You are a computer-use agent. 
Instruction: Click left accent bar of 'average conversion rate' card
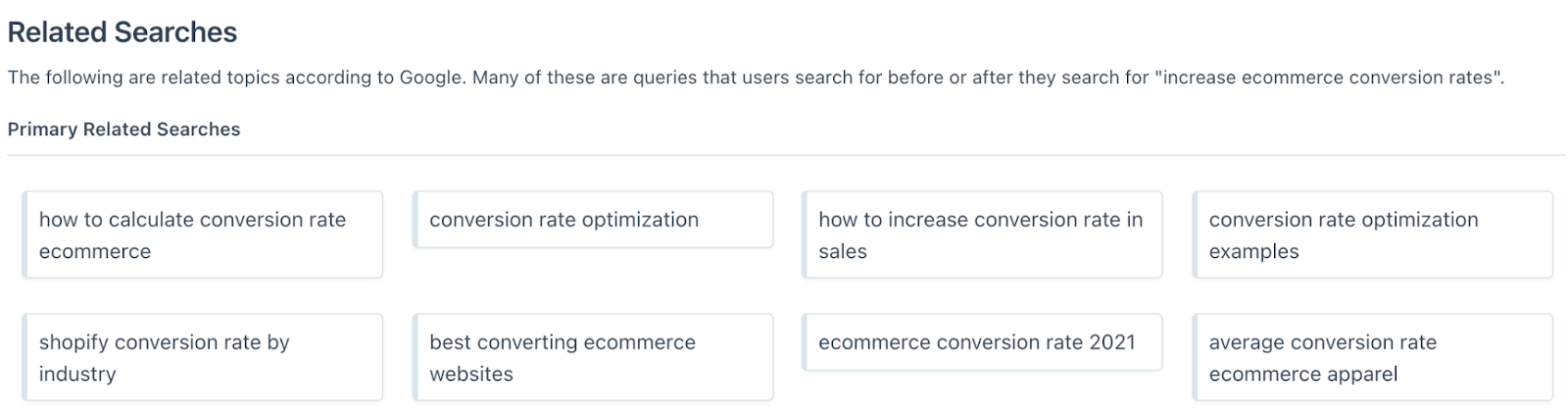click(1195, 357)
